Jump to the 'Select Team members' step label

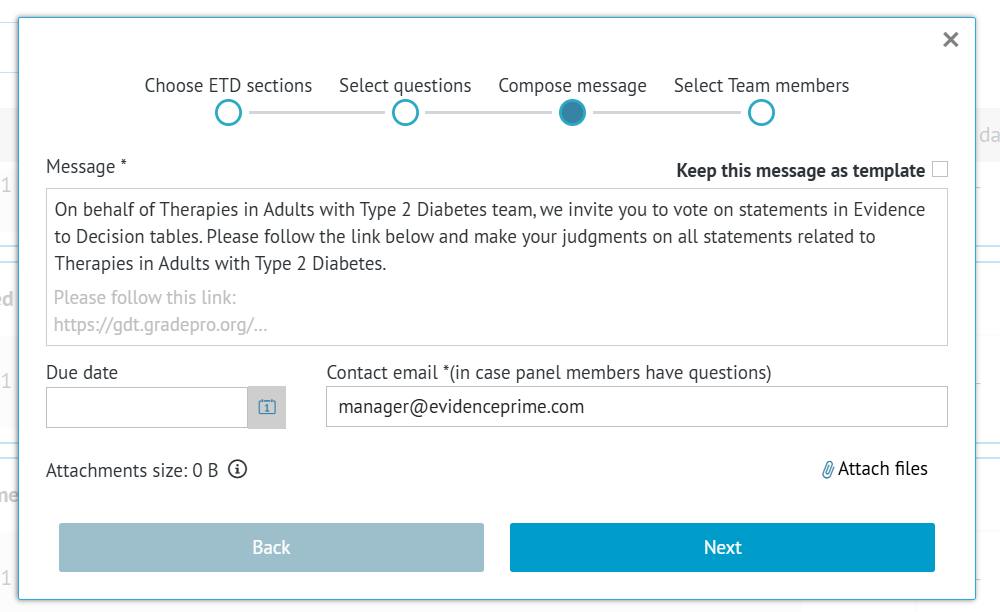click(x=761, y=86)
